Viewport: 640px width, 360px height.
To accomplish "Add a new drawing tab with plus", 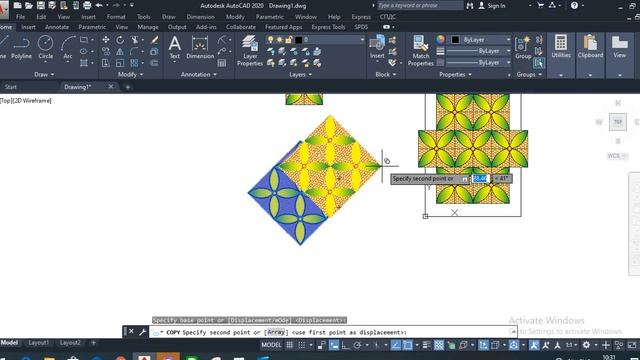I will (x=127, y=87).
